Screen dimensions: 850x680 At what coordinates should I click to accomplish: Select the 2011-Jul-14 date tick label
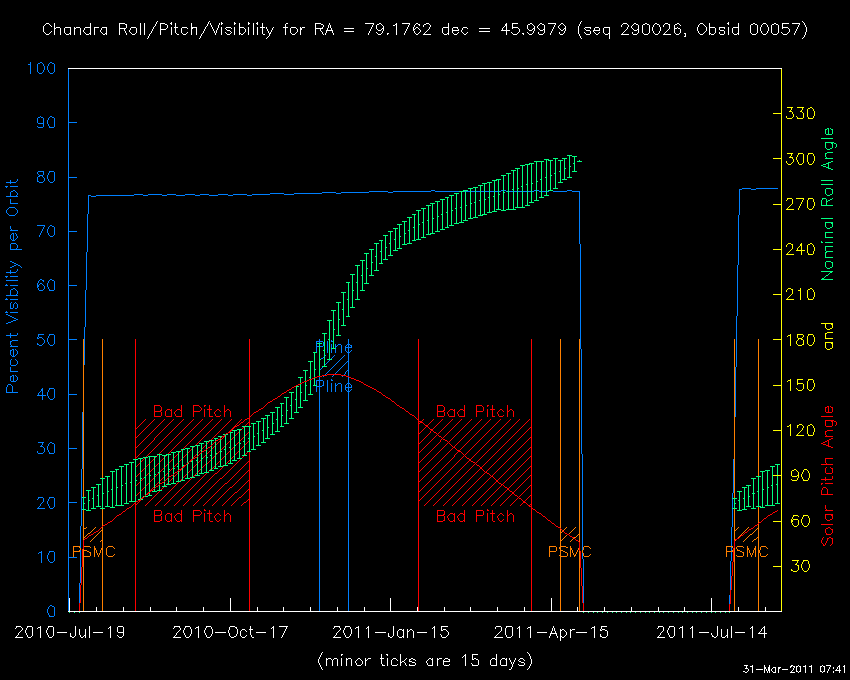click(x=712, y=632)
